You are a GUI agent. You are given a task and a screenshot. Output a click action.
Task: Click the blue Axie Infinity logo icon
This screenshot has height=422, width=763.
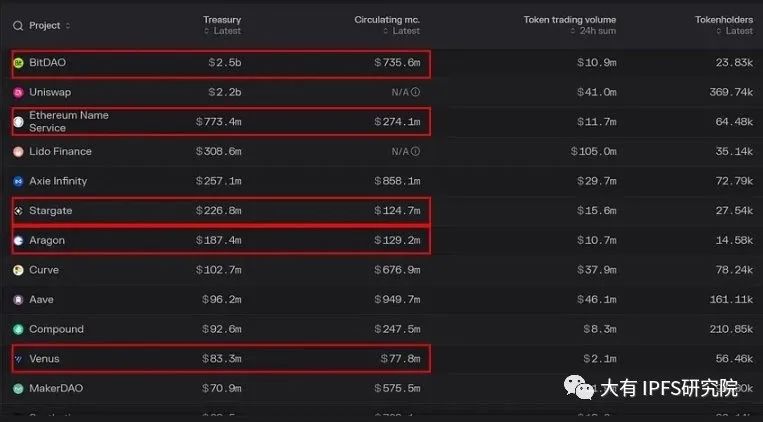tap(18, 182)
